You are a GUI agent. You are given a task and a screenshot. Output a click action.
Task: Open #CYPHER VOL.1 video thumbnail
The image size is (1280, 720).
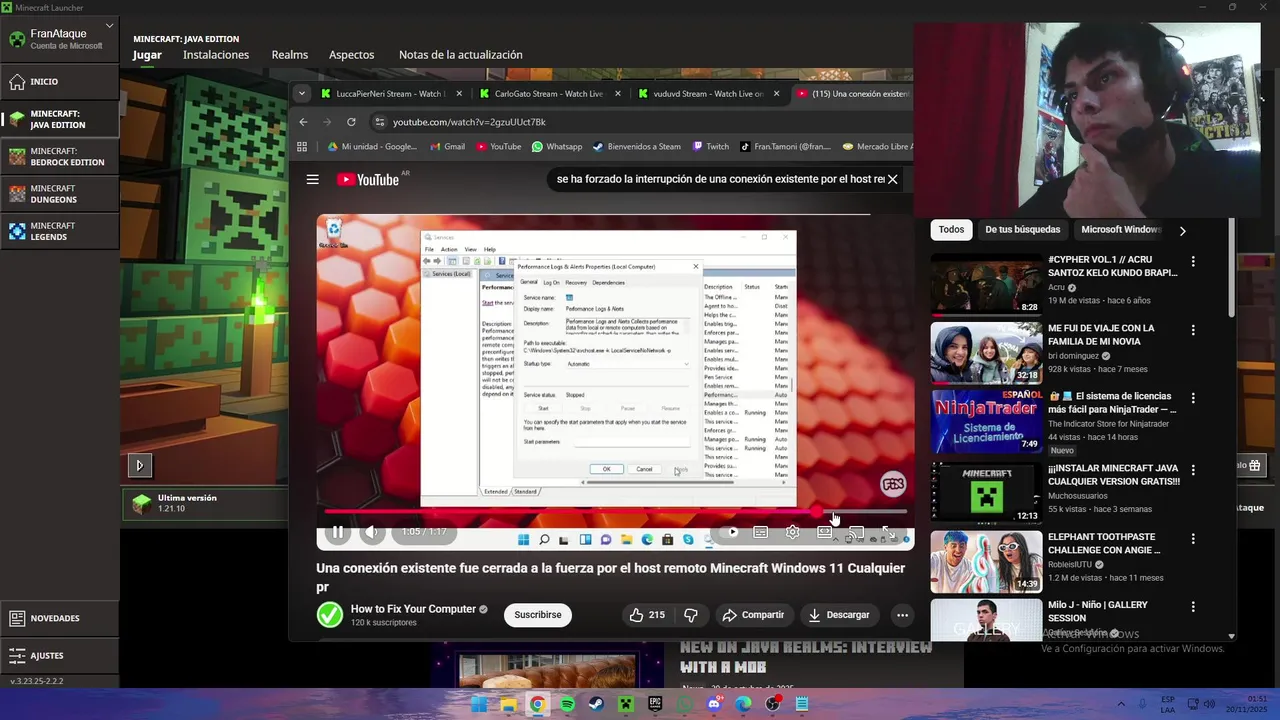click(x=986, y=285)
